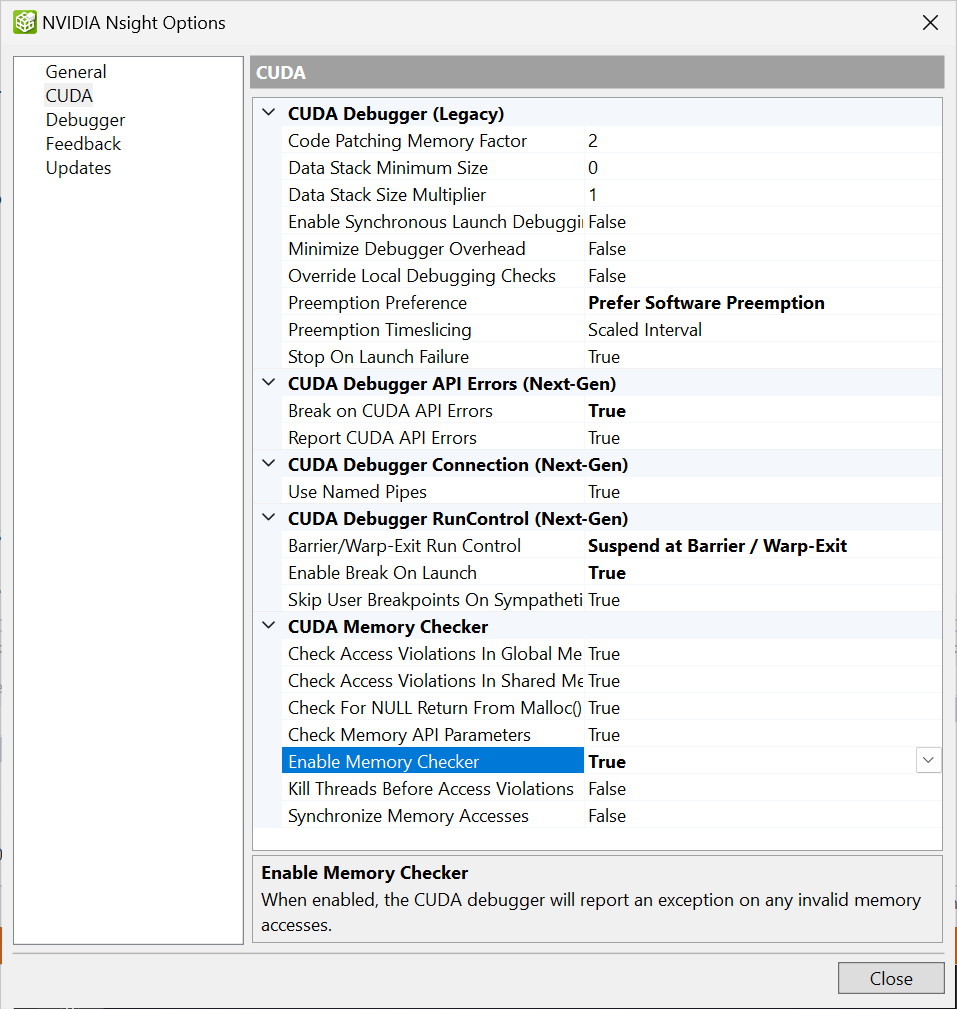Viewport: 957px width, 1009px height.
Task: Open the Enable Memory Checker value dropdown
Action: coord(928,761)
